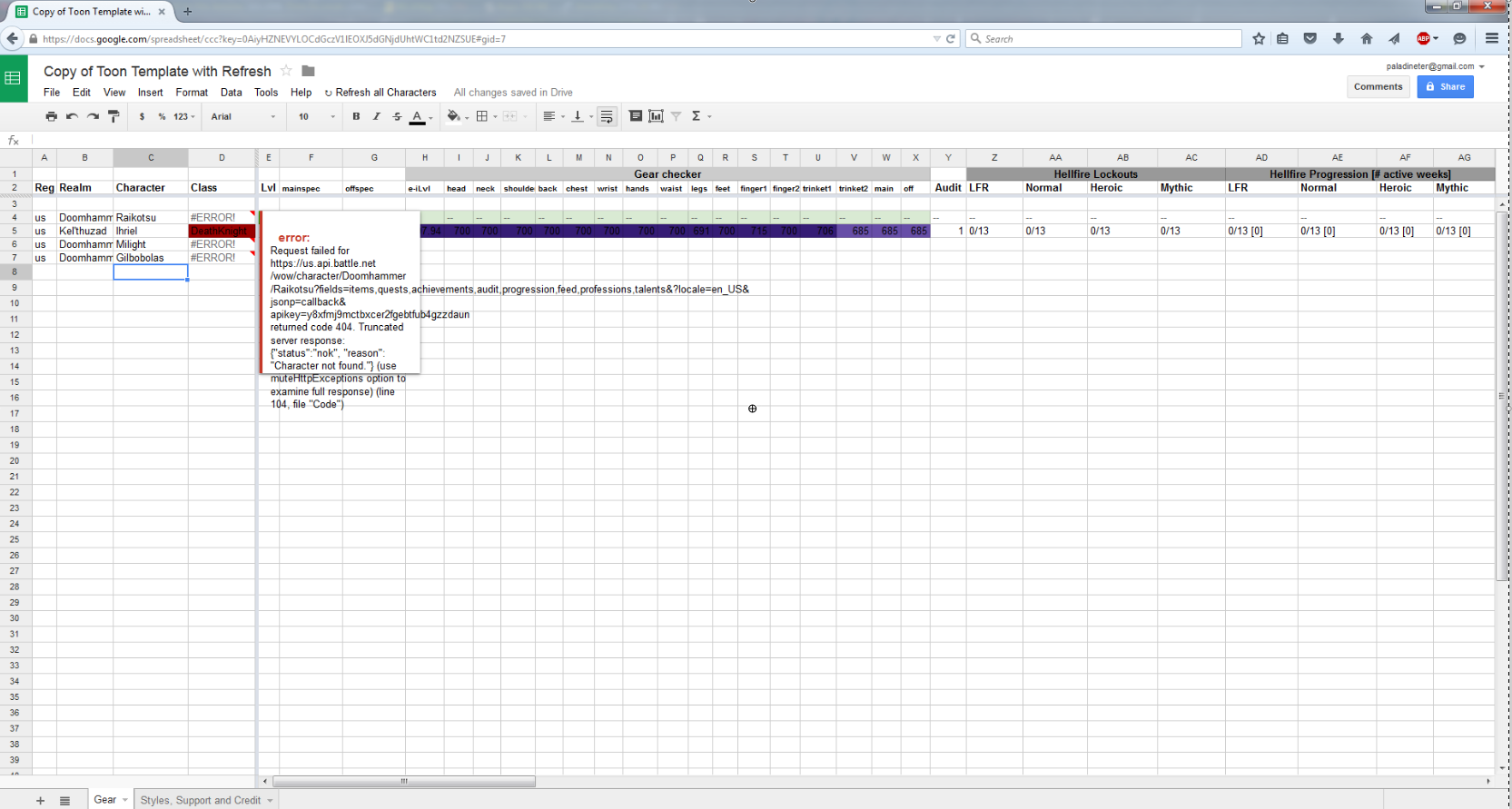Insert a chart
1512x809 pixels.
[656, 116]
